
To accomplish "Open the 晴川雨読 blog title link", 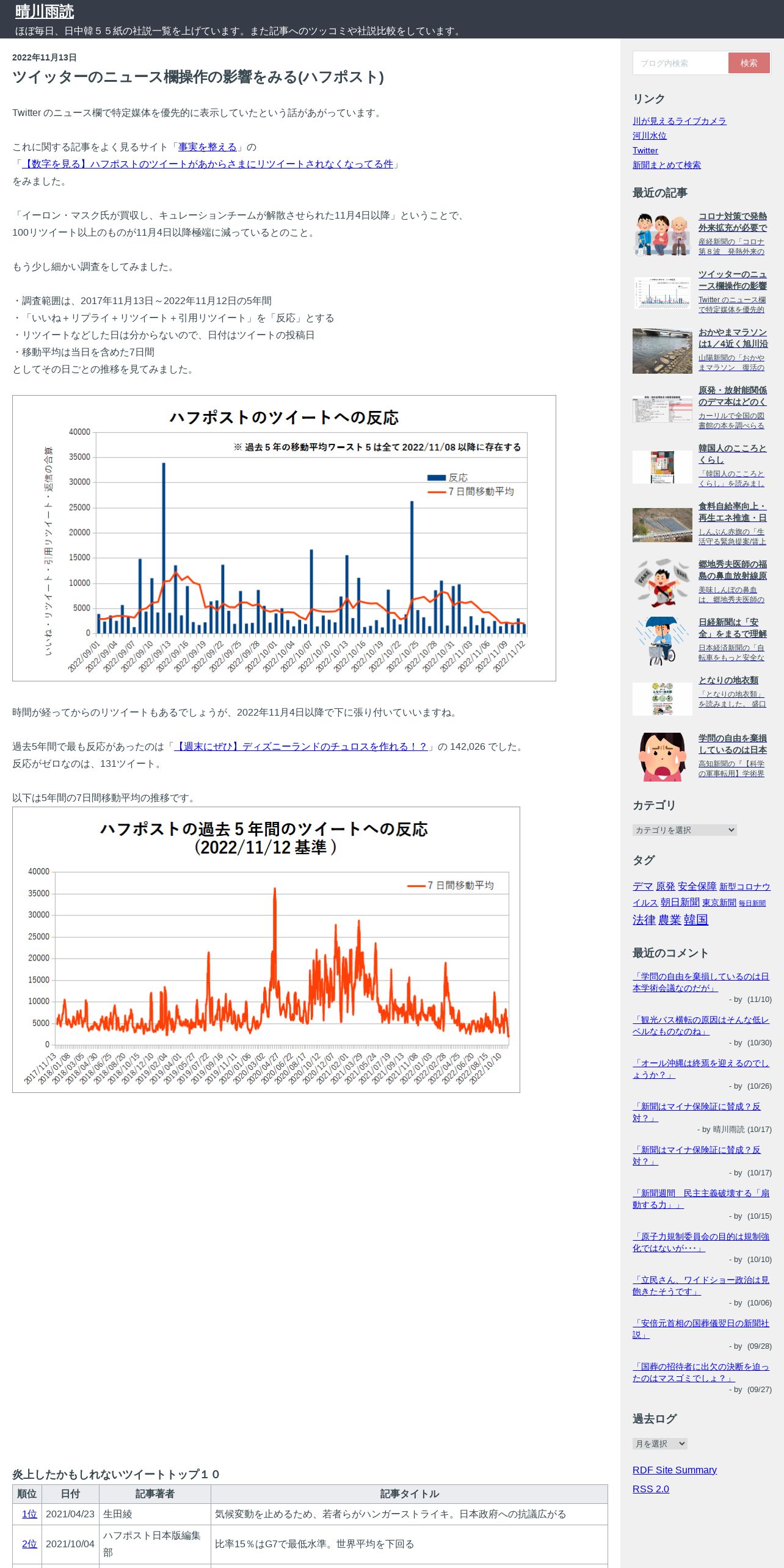I will (45, 12).
